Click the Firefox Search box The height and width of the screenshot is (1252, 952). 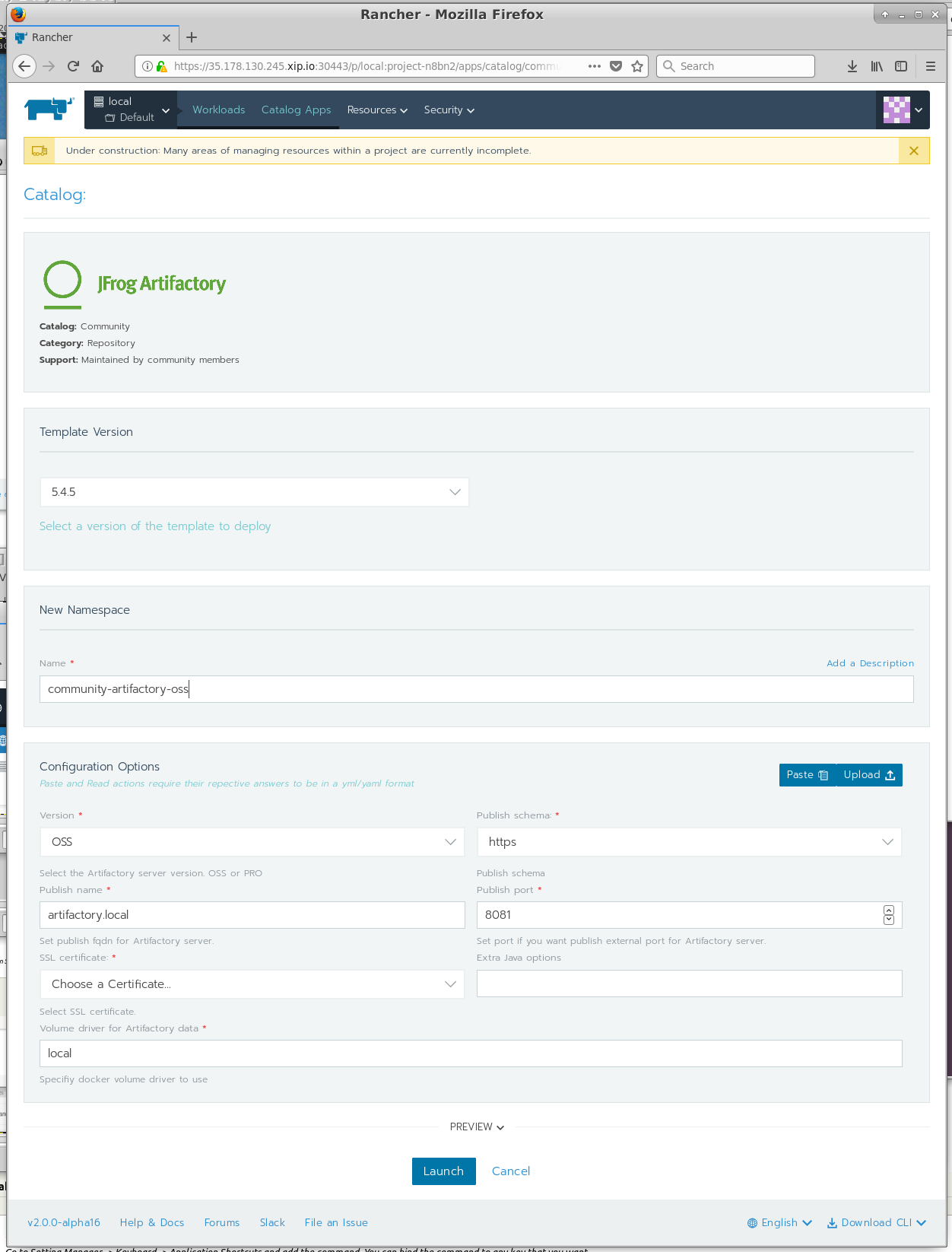click(x=735, y=66)
